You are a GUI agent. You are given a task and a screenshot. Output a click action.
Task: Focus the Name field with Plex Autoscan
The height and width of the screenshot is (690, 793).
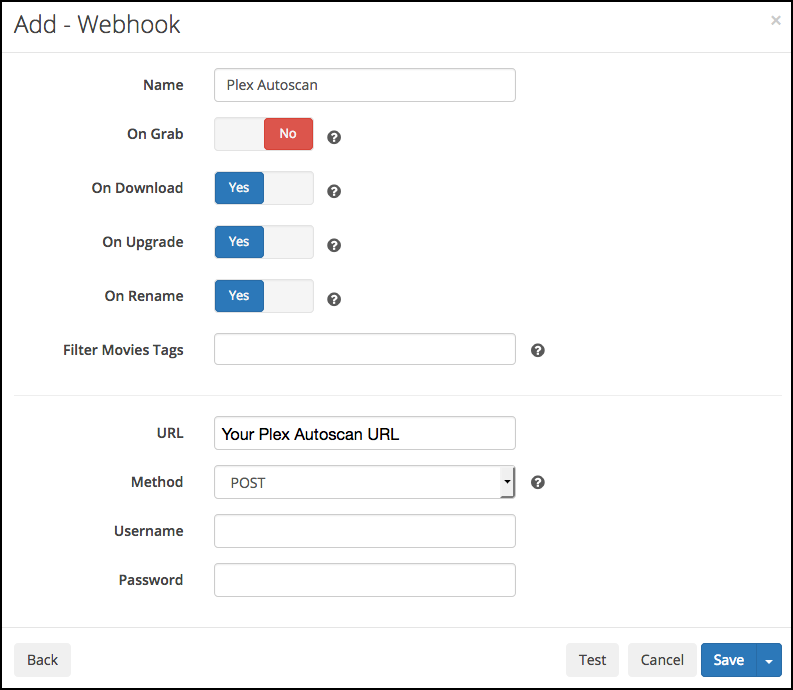pos(364,85)
